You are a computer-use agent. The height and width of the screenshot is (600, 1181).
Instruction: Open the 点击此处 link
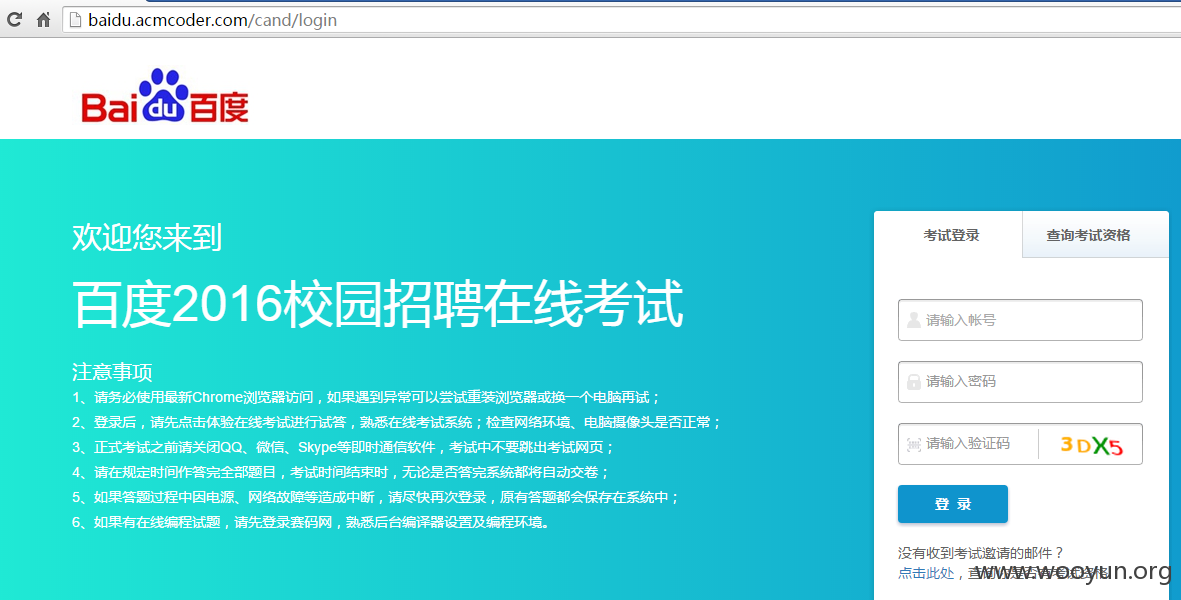[x=926, y=573]
